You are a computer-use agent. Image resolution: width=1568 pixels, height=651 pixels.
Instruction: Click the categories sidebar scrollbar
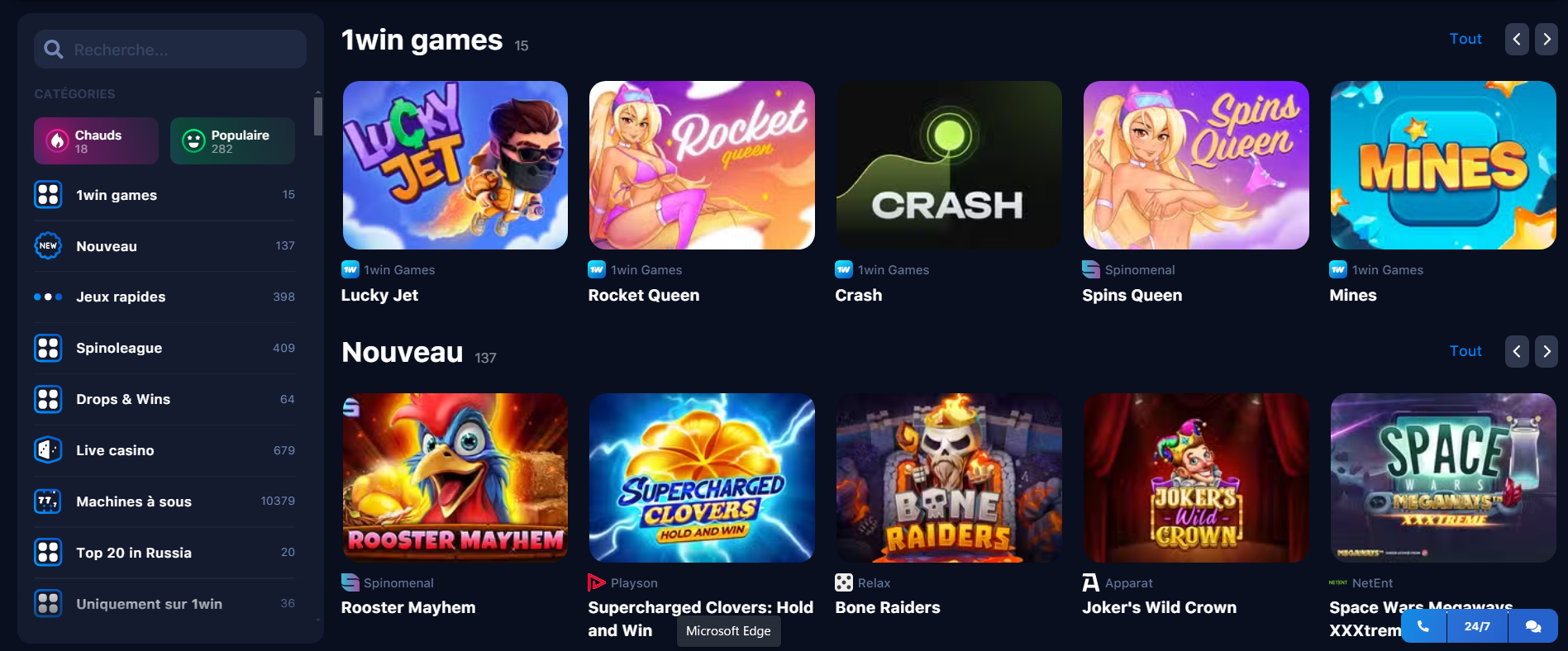(x=318, y=116)
